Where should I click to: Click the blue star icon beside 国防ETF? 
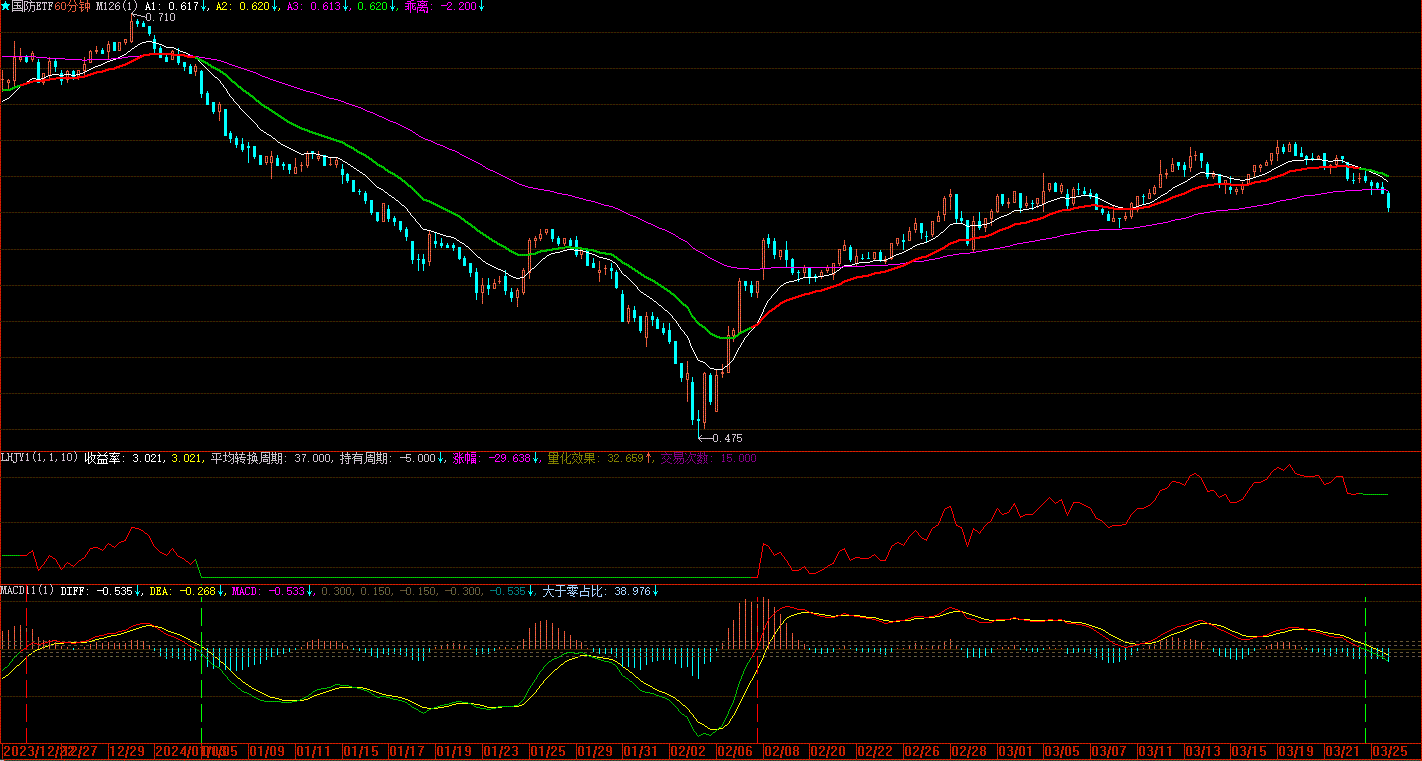[x=5, y=6]
